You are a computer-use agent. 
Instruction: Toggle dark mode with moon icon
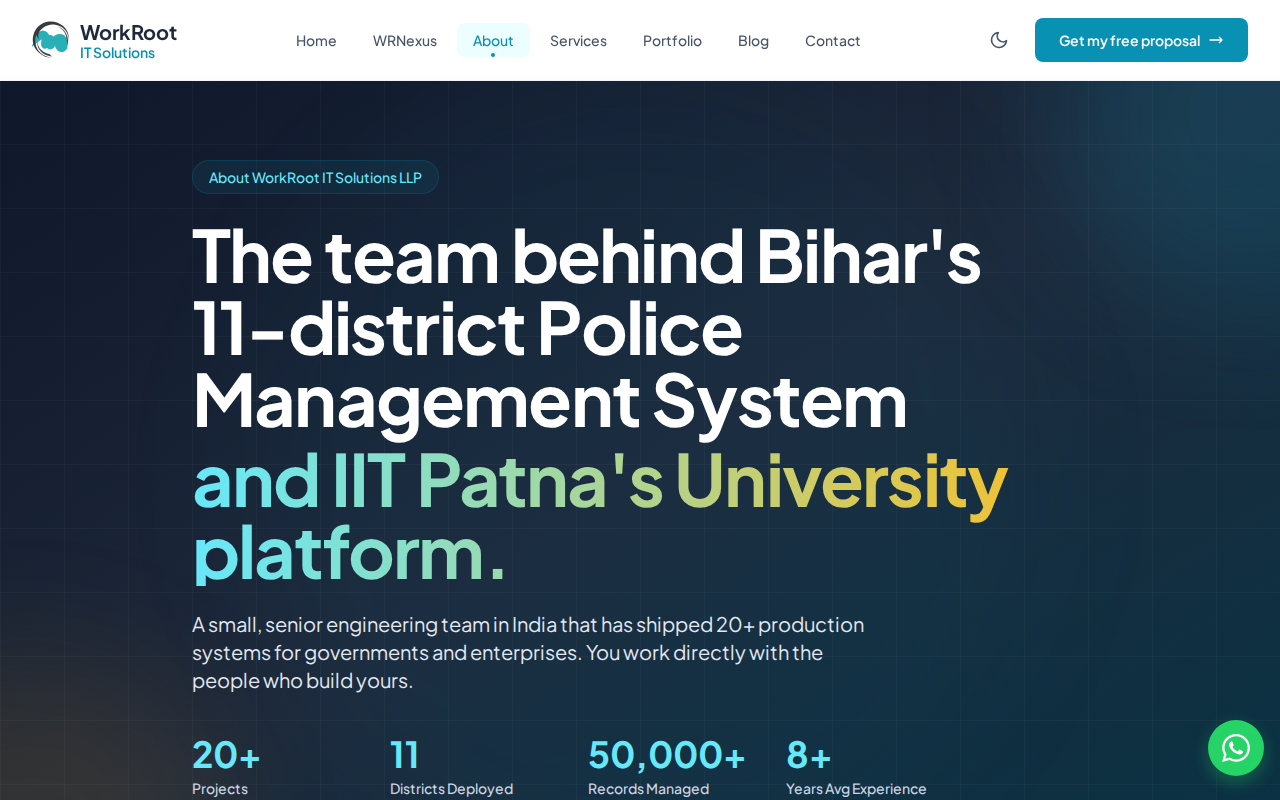click(999, 40)
